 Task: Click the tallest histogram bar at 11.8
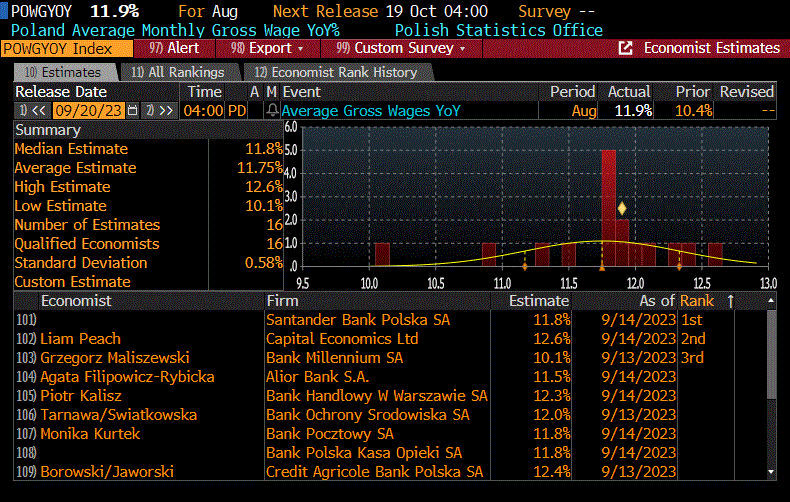(609, 208)
